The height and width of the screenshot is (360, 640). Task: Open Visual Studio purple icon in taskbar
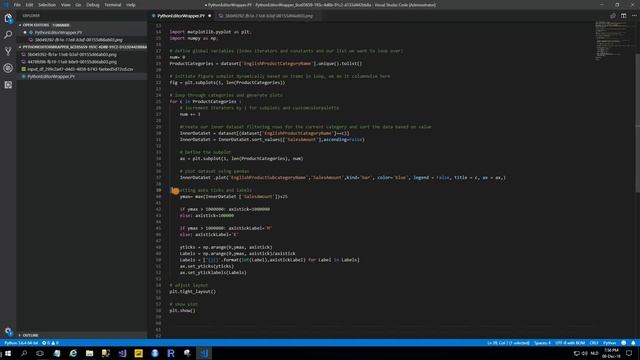pyautogui.click(x=122, y=353)
